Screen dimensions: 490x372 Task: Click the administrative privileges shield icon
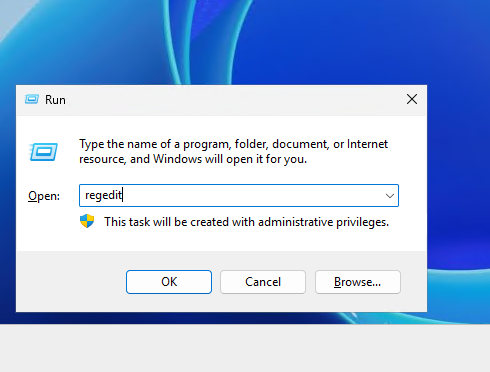(87, 221)
